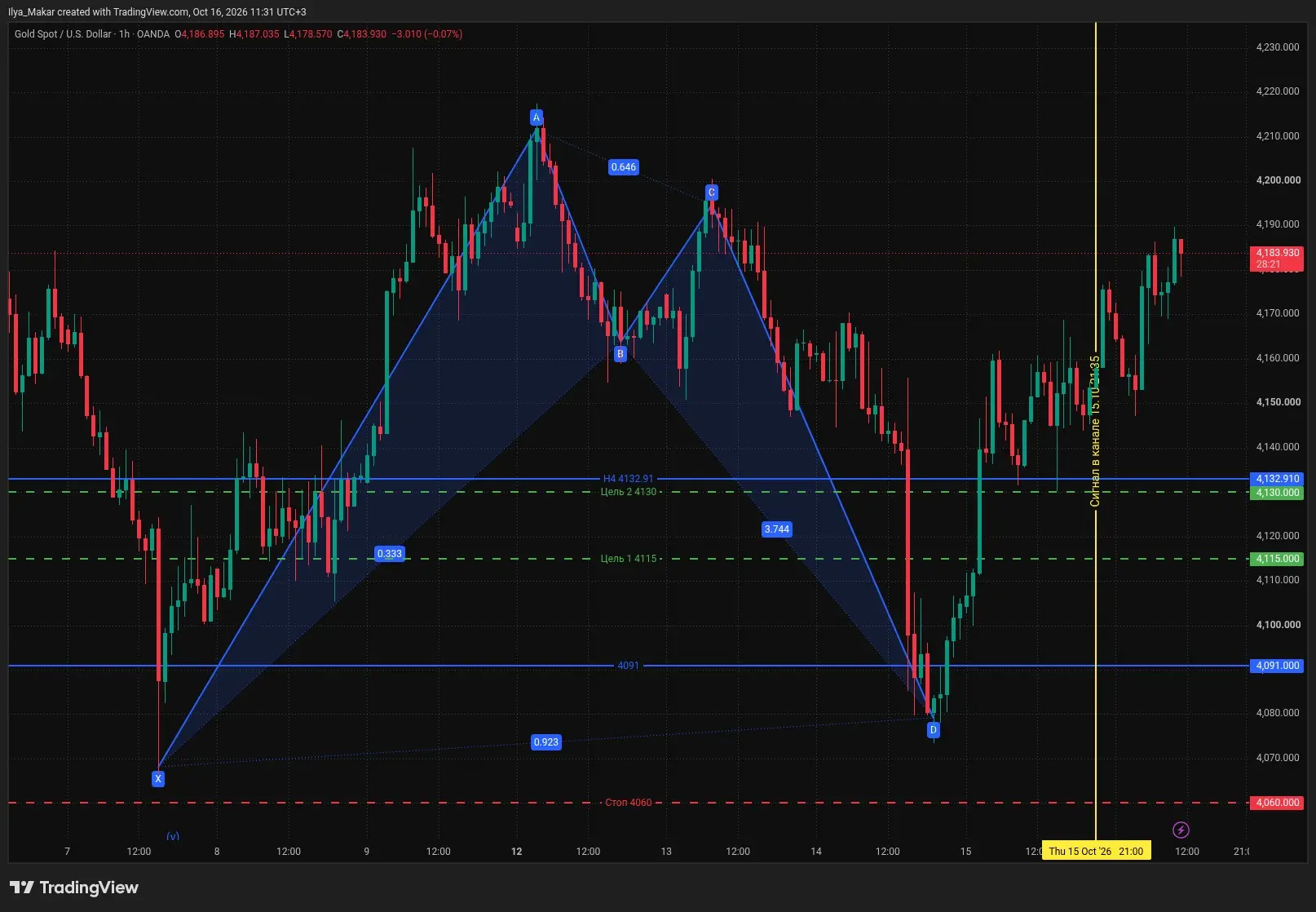The width and height of the screenshot is (1316, 912).
Task: Select the Стоп 4060 stop line
Action: coord(629,803)
